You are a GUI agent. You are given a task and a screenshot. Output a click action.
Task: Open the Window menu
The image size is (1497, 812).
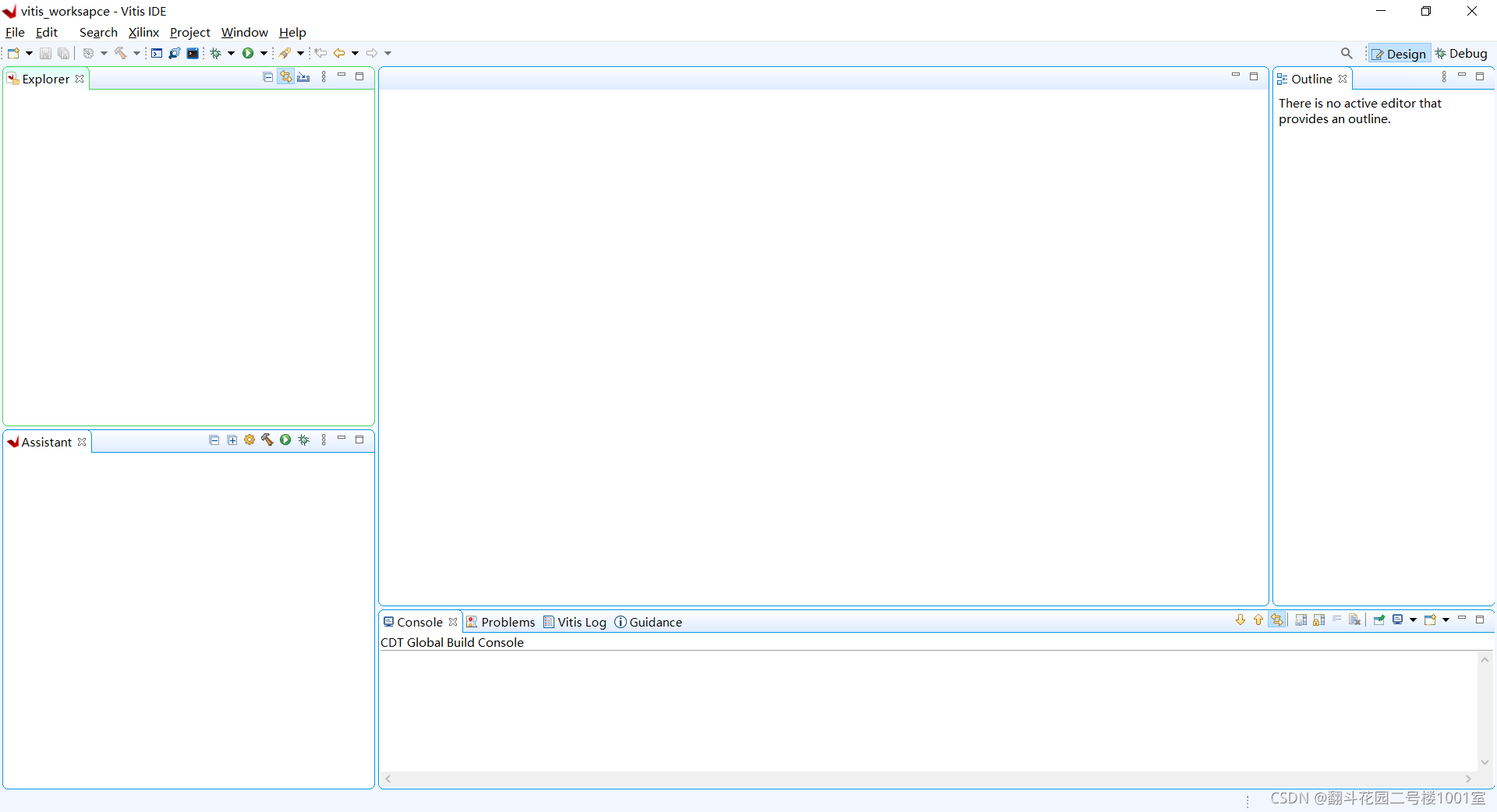point(244,32)
